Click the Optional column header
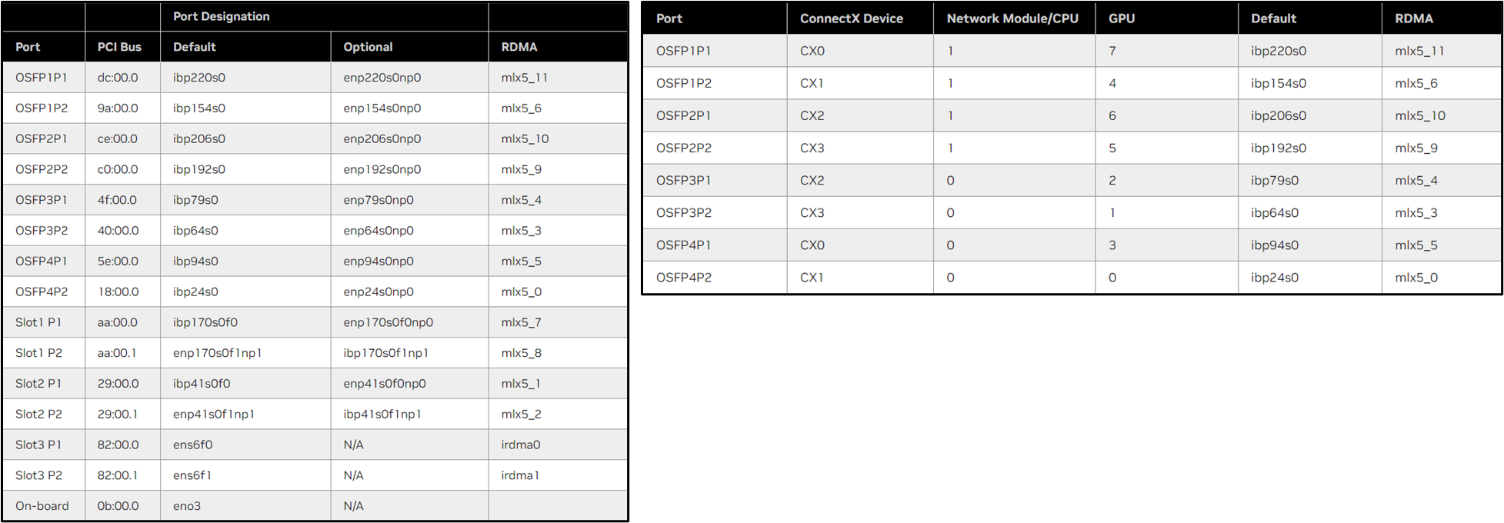This screenshot has width=1504, height=523. [x=368, y=47]
